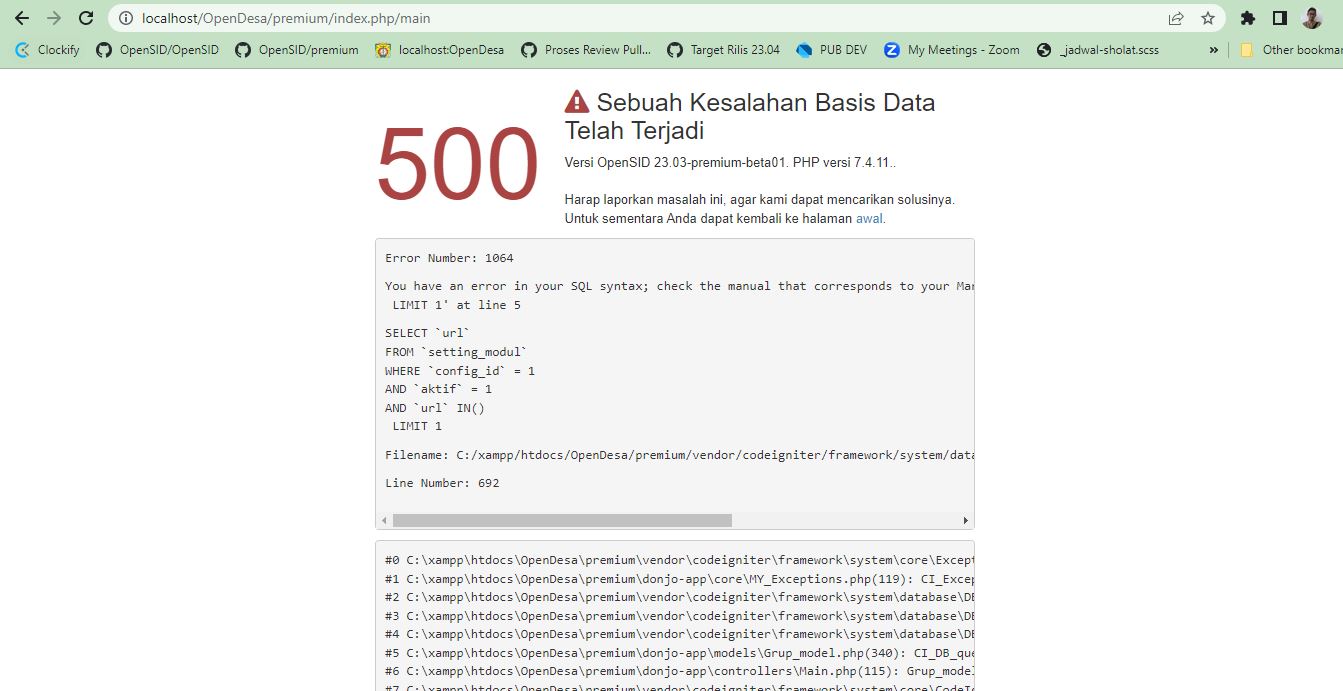Click stack trace line #6 Main.php
1343x691 pixels.
[x=679, y=671]
